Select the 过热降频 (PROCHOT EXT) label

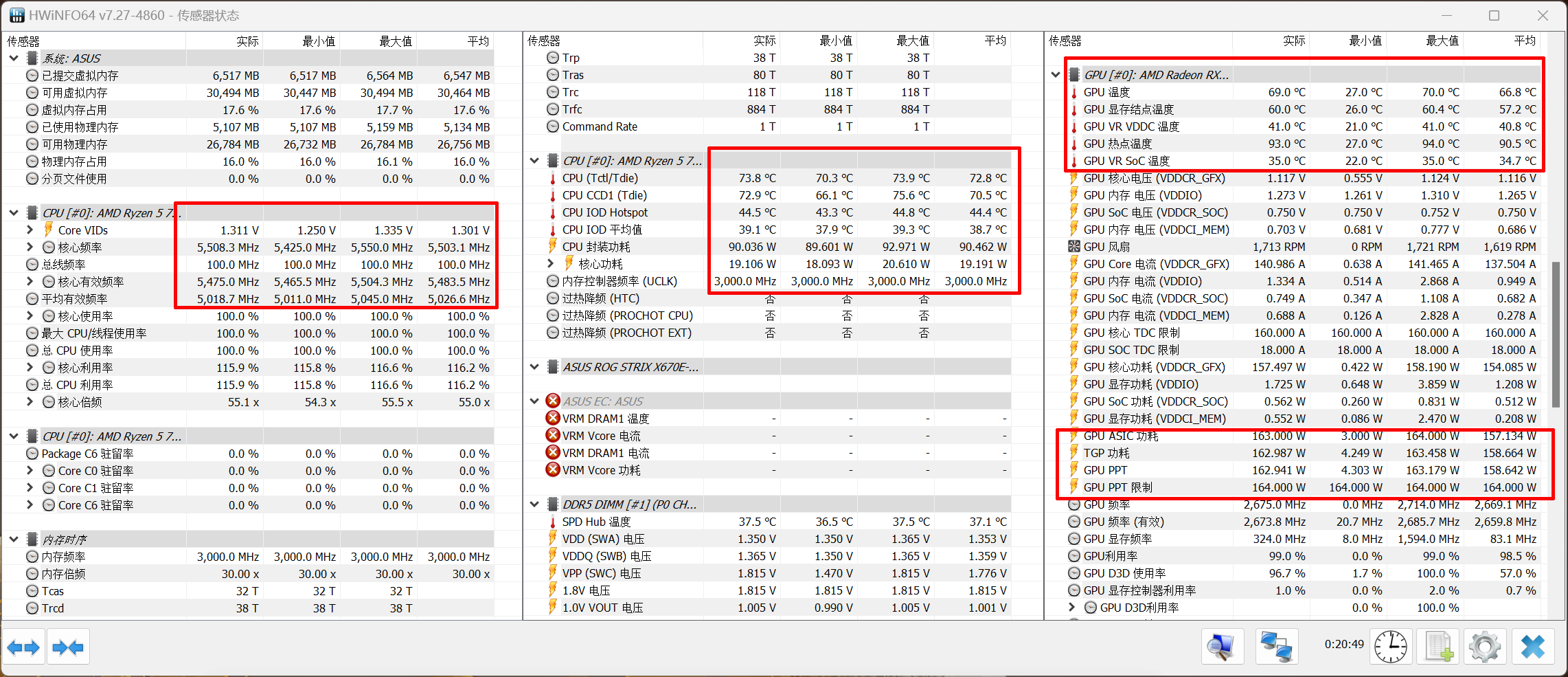point(627,333)
